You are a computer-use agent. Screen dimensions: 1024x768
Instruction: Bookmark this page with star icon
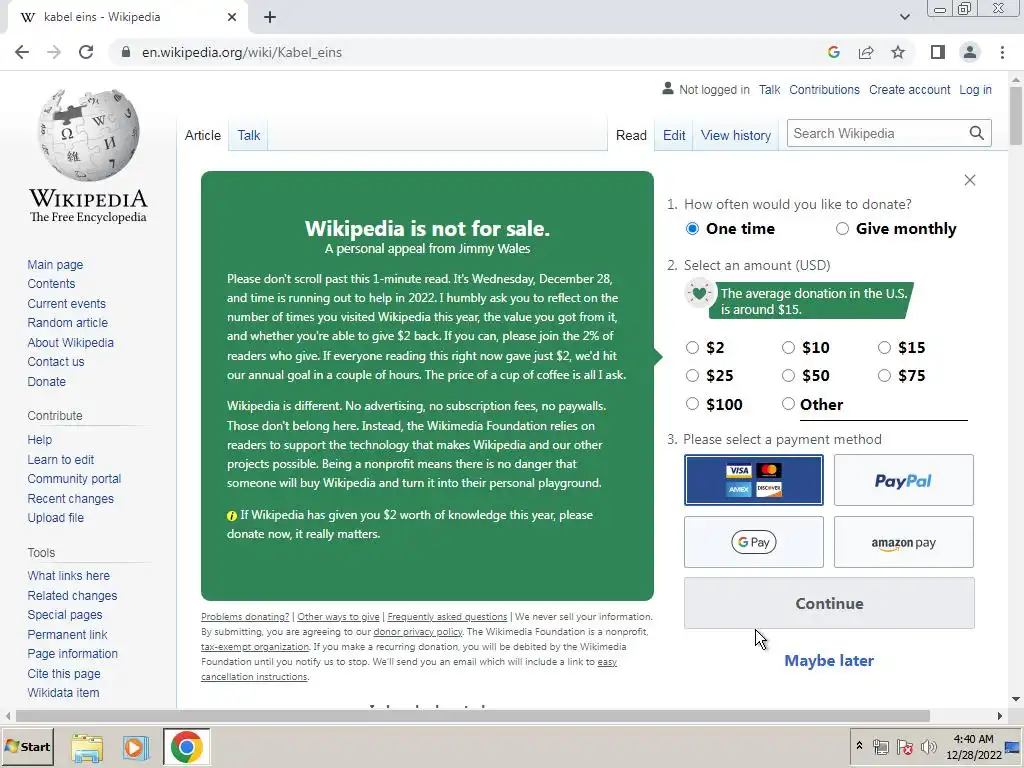898,52
